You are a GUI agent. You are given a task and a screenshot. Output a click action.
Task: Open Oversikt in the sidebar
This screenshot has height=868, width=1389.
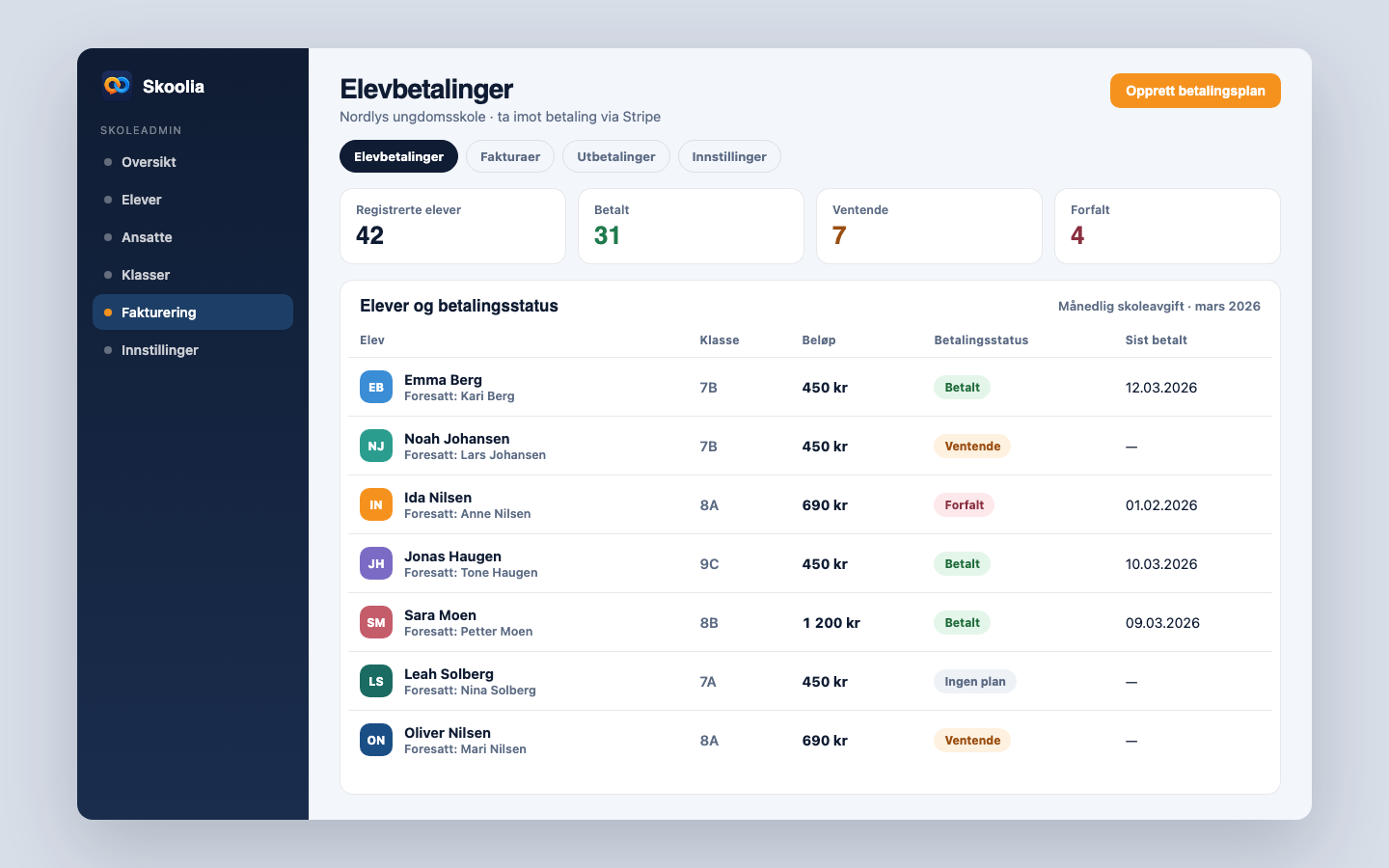point(193,162)
